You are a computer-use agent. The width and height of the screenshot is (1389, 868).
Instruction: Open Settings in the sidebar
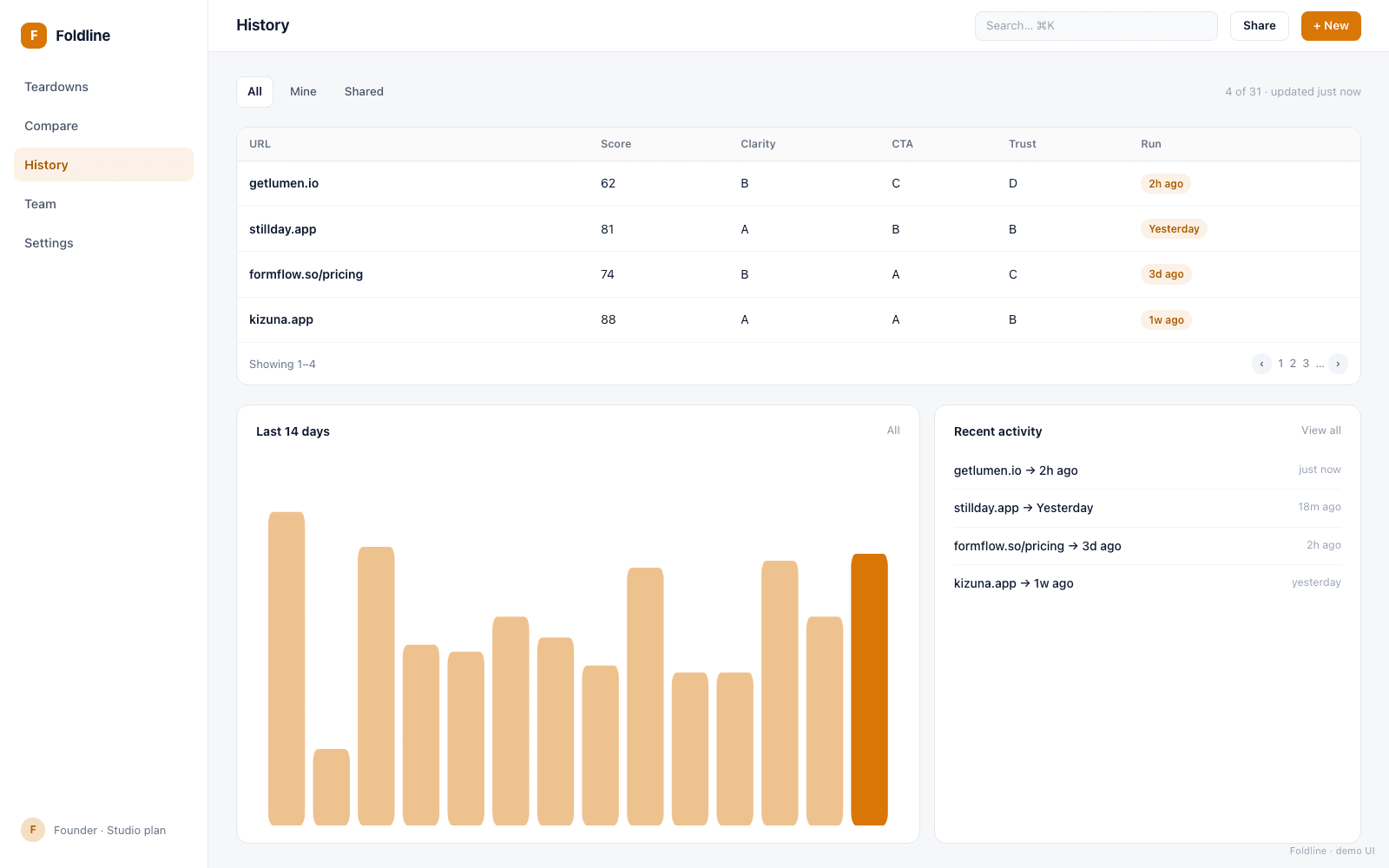(x=103, y=243)
